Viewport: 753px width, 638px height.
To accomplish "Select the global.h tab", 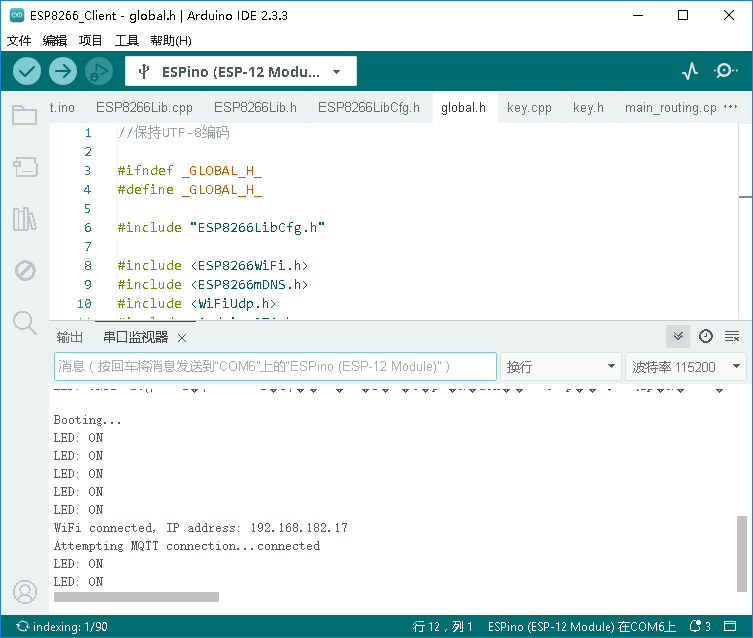I will click(x=463, y=108).
